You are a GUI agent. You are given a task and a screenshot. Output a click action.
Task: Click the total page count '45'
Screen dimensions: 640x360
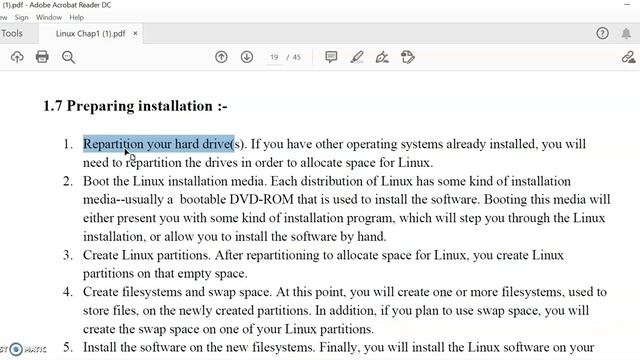(x=297, y=58)
